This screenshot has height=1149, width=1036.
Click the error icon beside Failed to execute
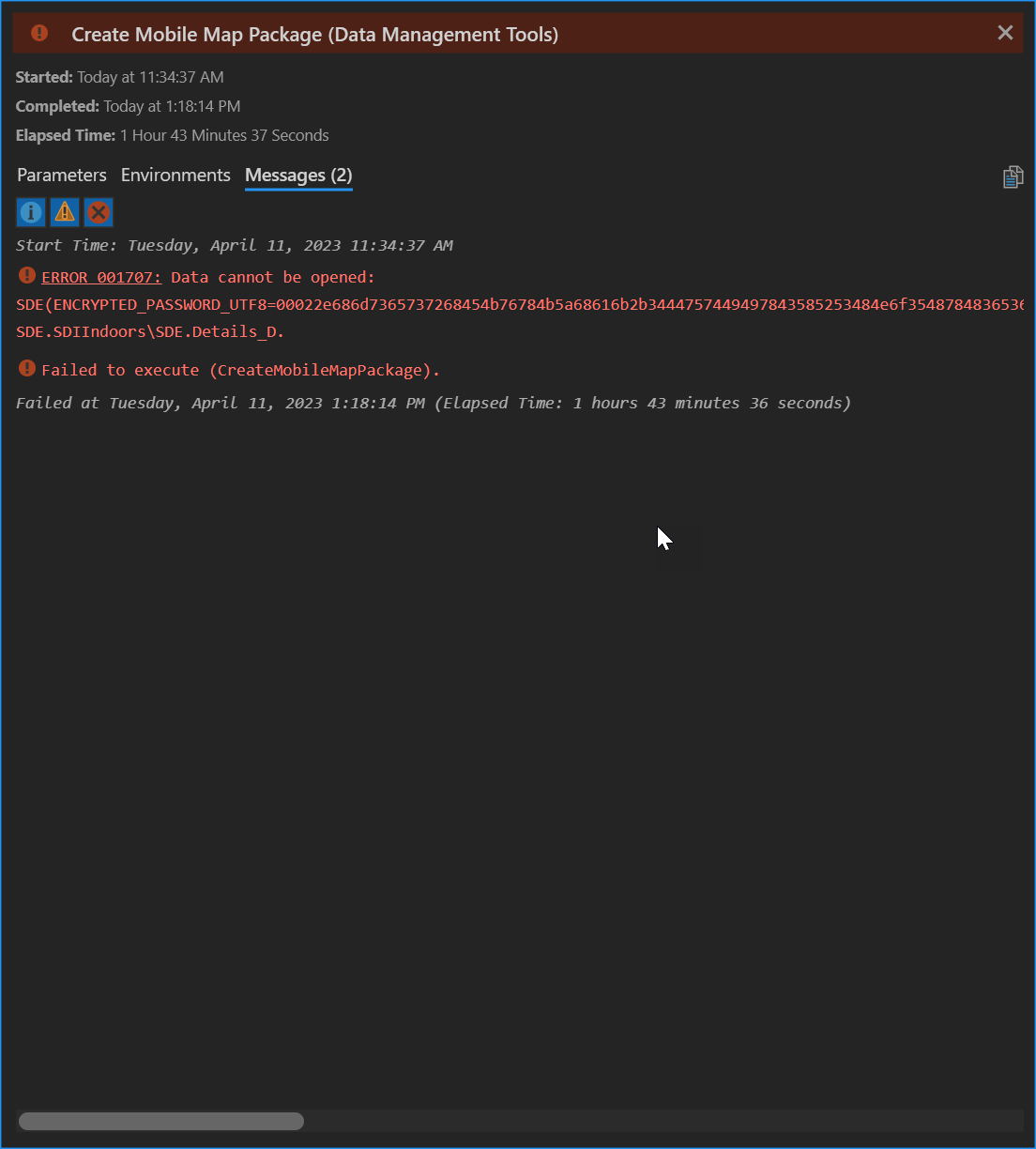click(x=27, y=369)
